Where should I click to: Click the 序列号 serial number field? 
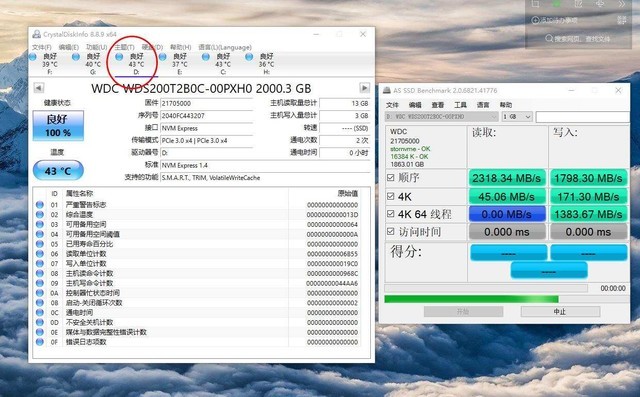207,116
